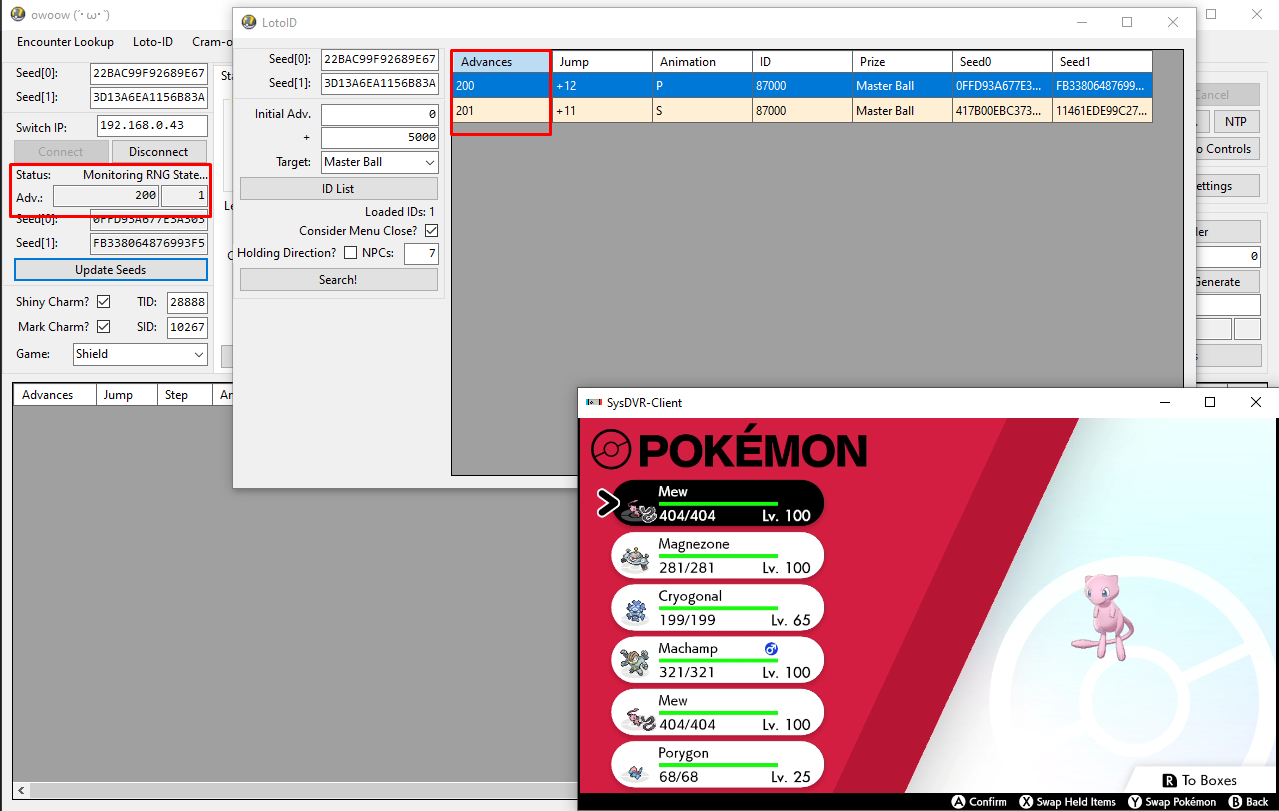Minimize the LotoID window

1081,22
